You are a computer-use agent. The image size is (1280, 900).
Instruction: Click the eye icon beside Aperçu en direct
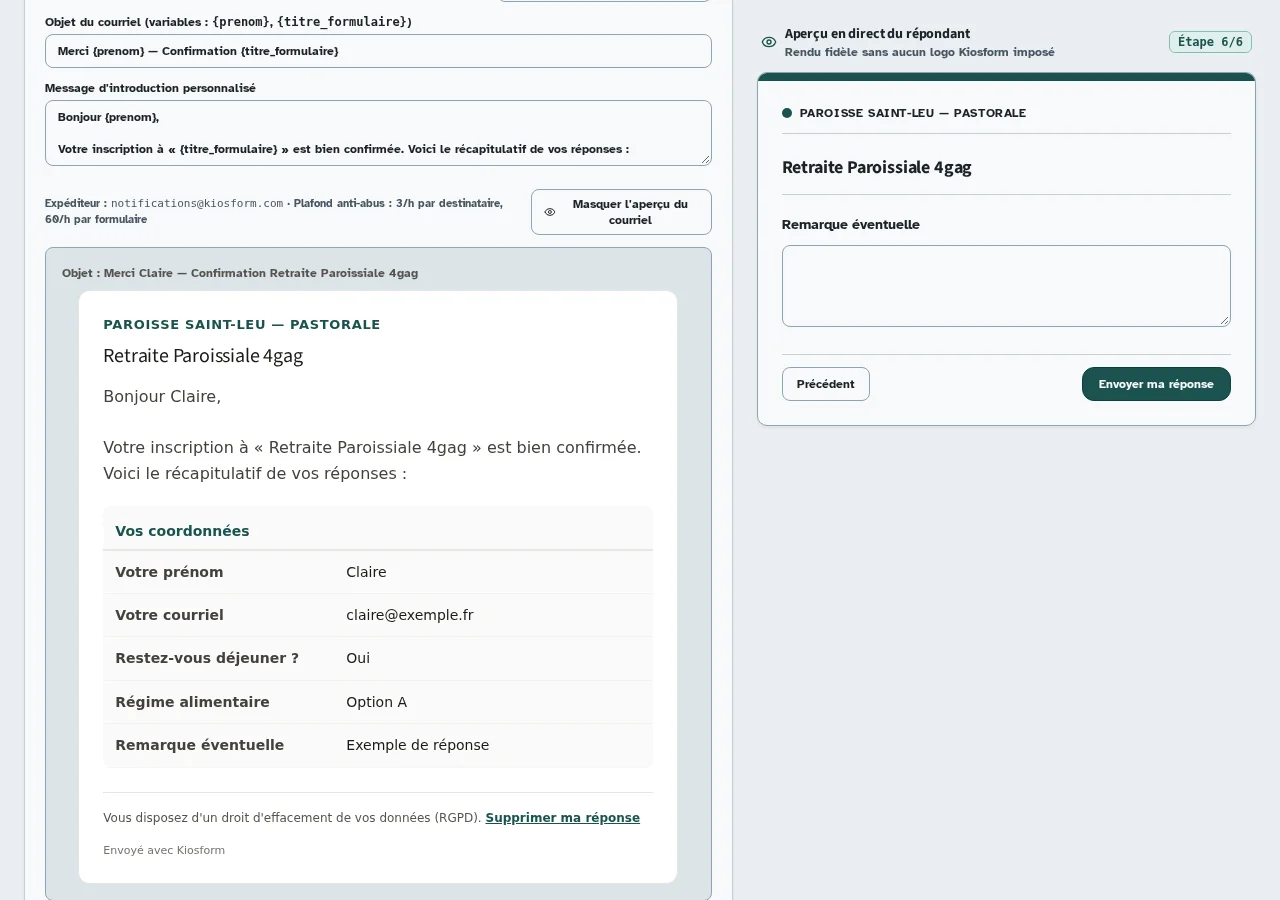769,42
